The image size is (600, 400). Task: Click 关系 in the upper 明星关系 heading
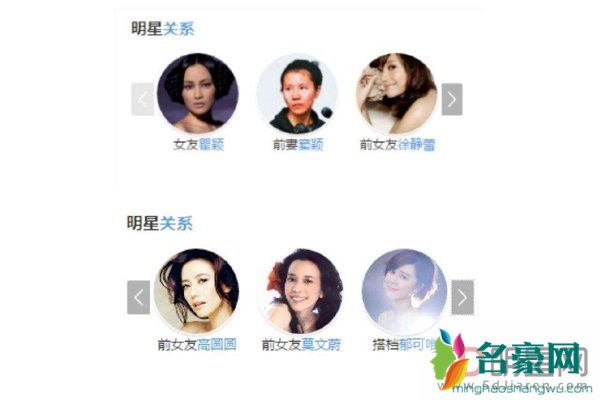(179, 29)
